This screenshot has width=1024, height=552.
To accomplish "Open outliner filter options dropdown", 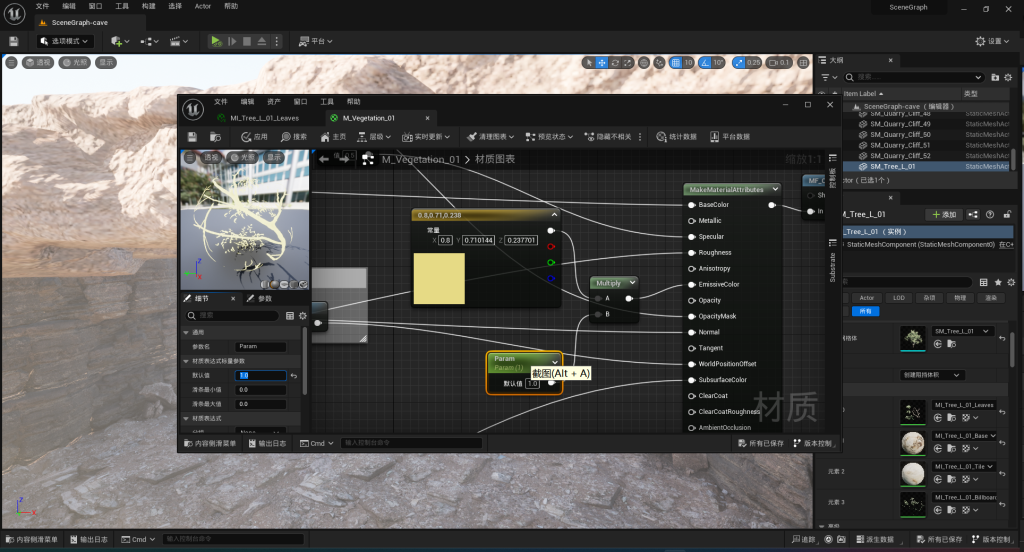I will click(x=829, y=77).
